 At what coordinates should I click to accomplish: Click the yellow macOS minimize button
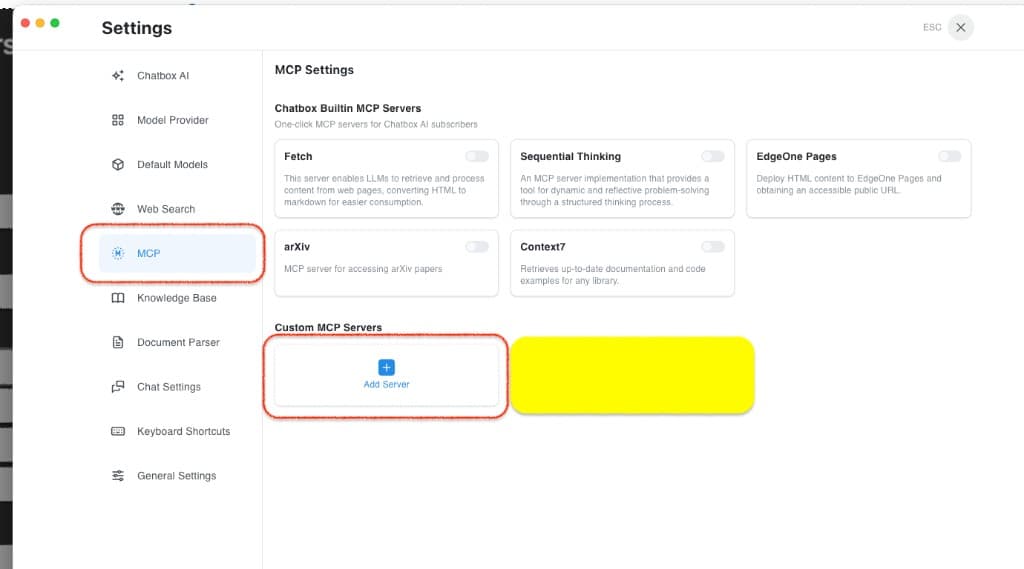click(40, 23)
